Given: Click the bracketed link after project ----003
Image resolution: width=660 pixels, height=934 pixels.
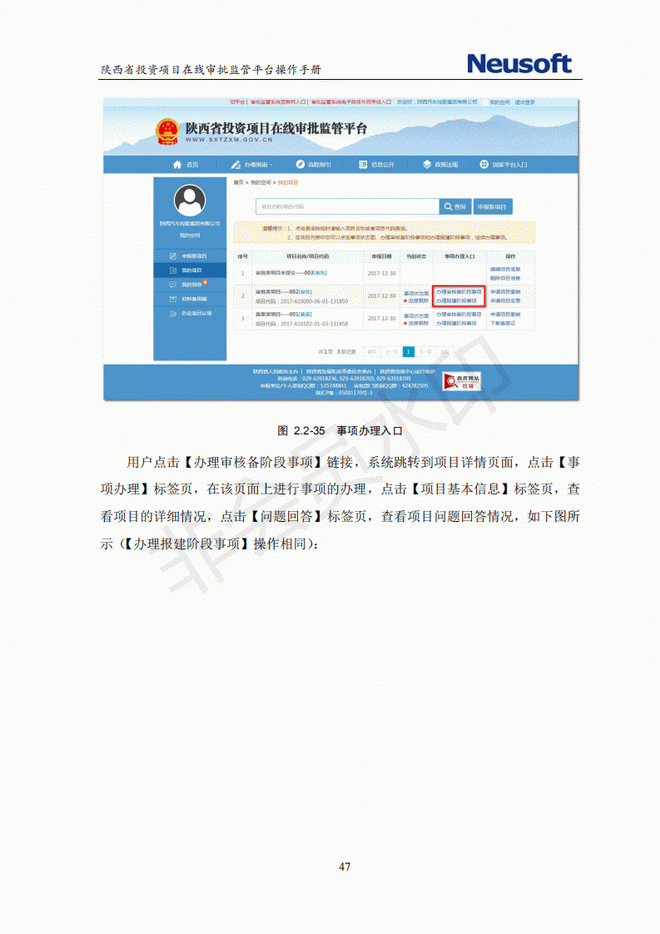Looking at the screenshot, I should click(x=320, y=273).
